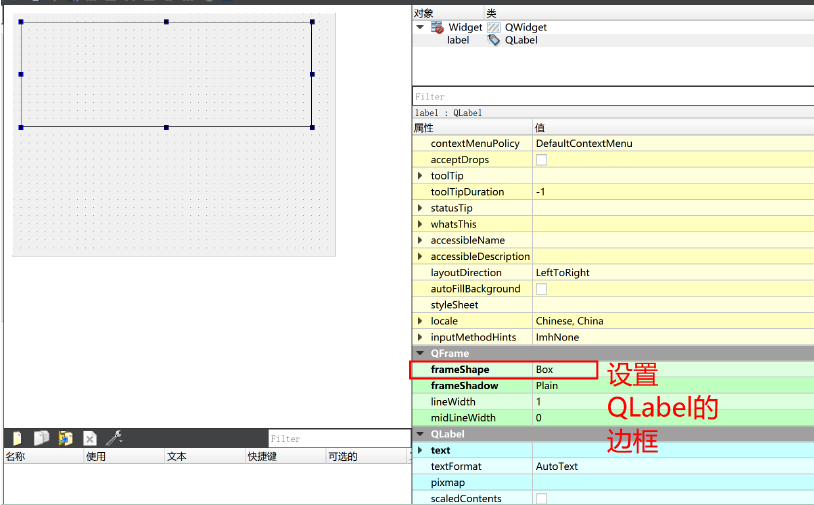Image resolution: width=814 pixels, height=505 pixels.
Task: Click the 对象 object column header
Action: click(x=448, y=13)
